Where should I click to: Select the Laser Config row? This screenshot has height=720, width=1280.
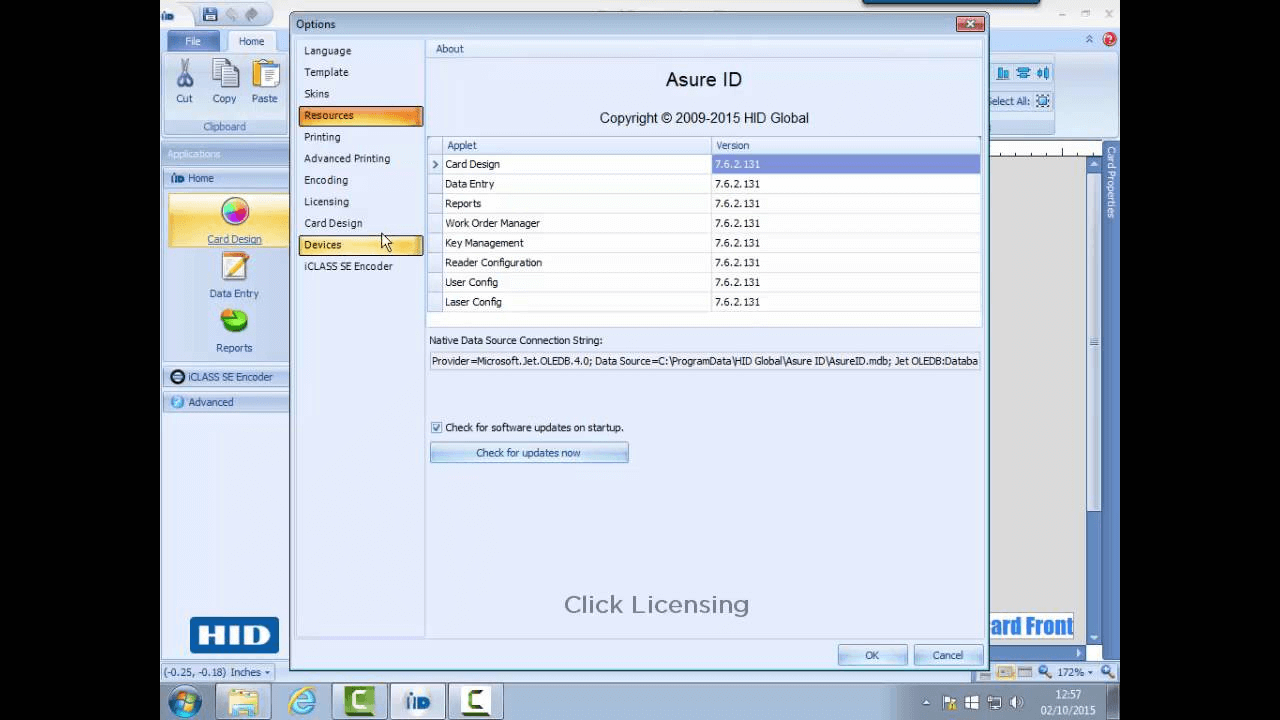(705, 302)
